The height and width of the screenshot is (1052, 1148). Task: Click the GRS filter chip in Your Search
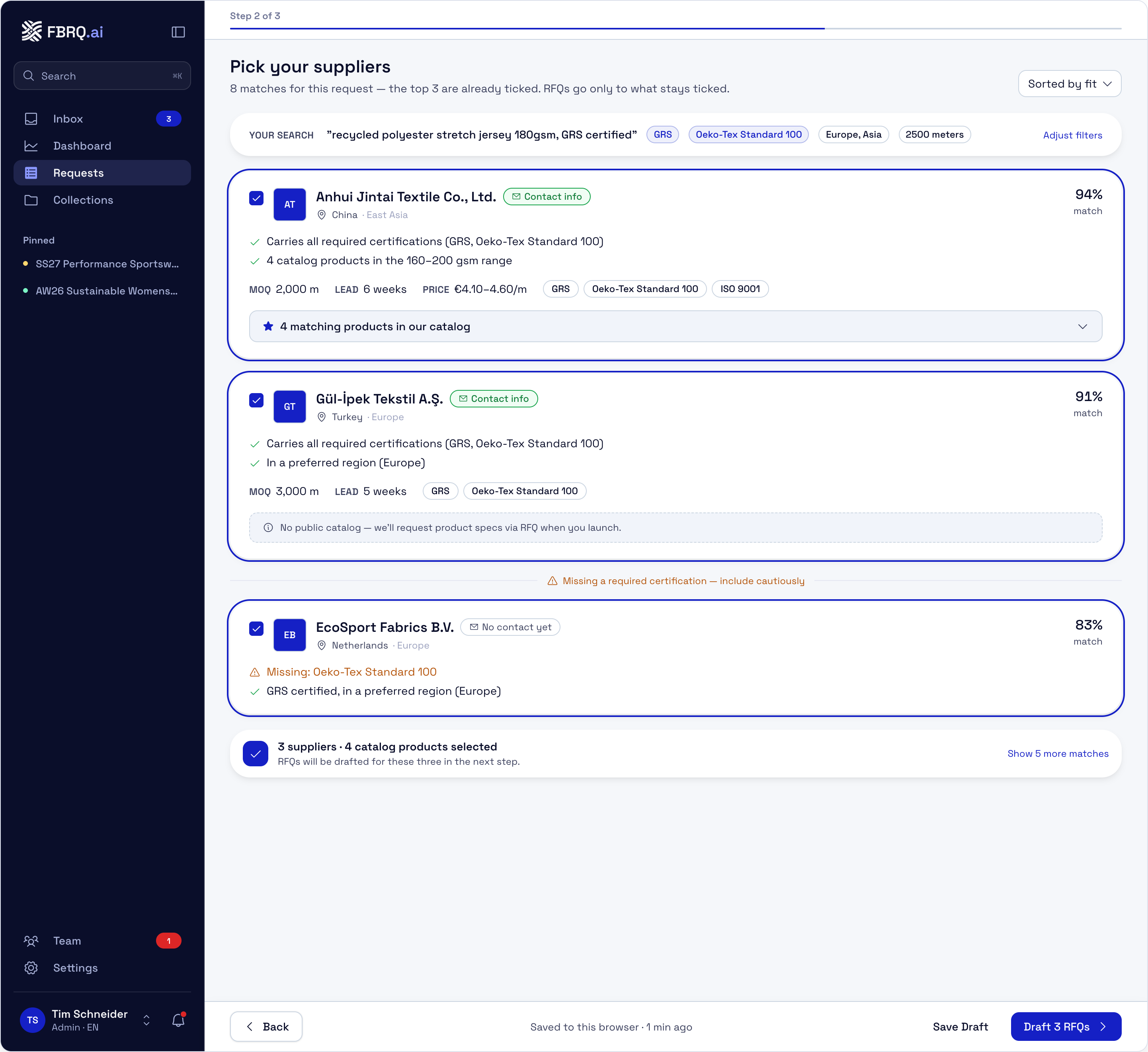[x=663, y=134]
